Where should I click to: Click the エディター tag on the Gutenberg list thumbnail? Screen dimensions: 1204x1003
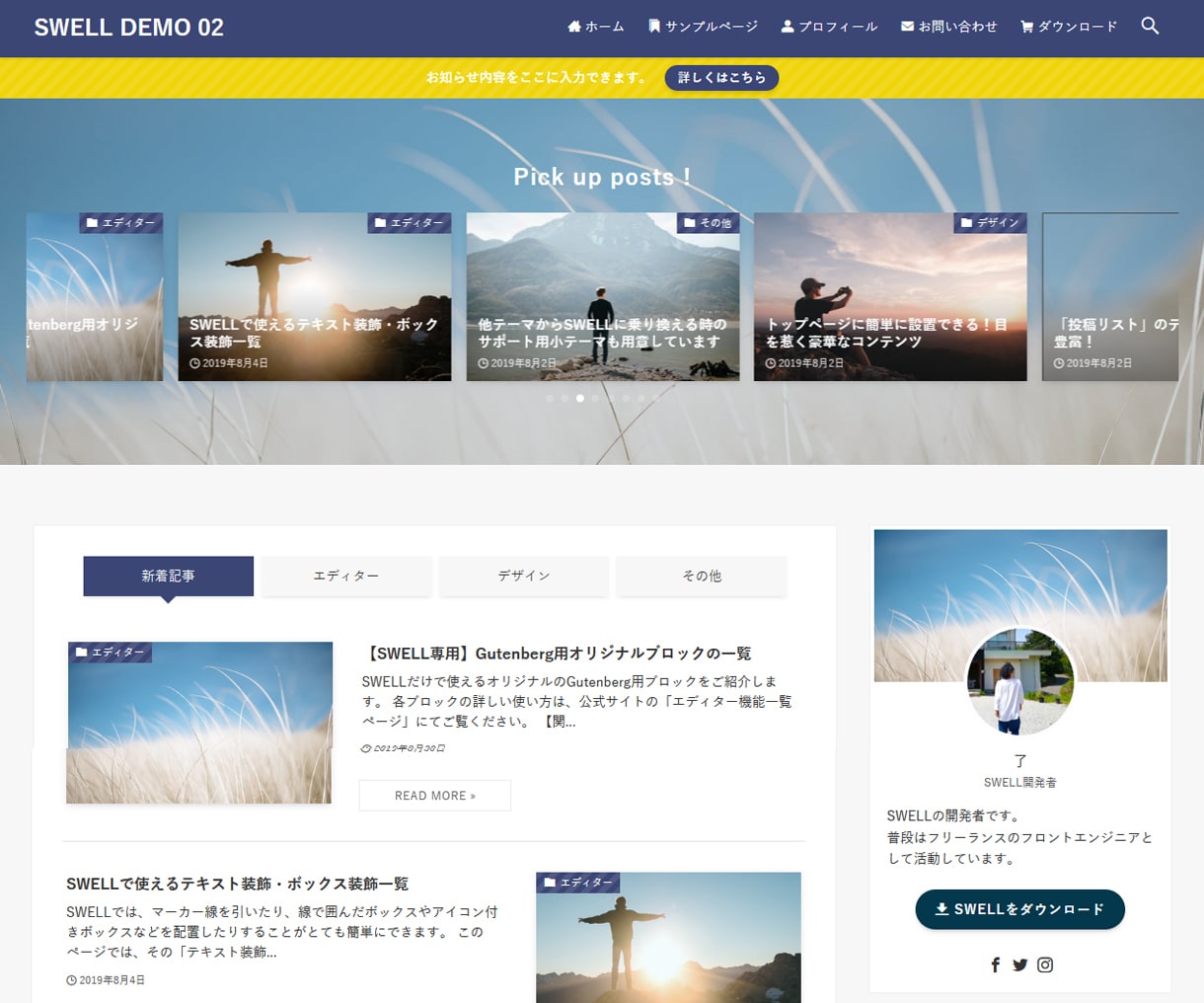coord(111,653)
